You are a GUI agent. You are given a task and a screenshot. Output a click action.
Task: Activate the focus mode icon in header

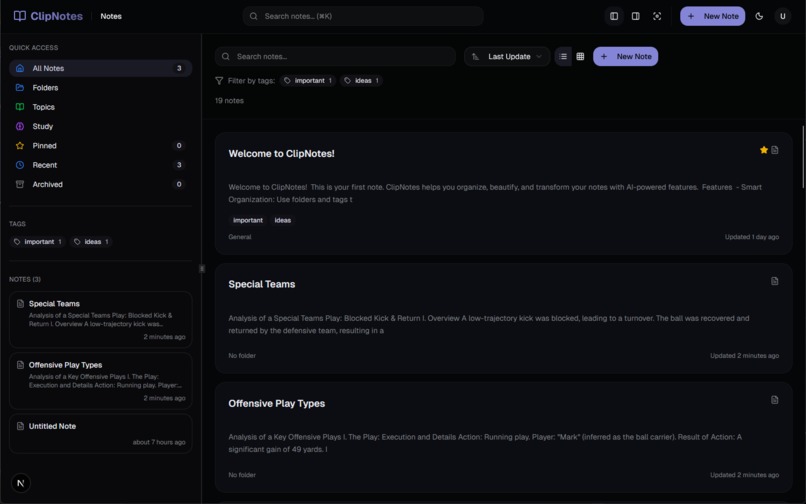click(x=657, y=16)
